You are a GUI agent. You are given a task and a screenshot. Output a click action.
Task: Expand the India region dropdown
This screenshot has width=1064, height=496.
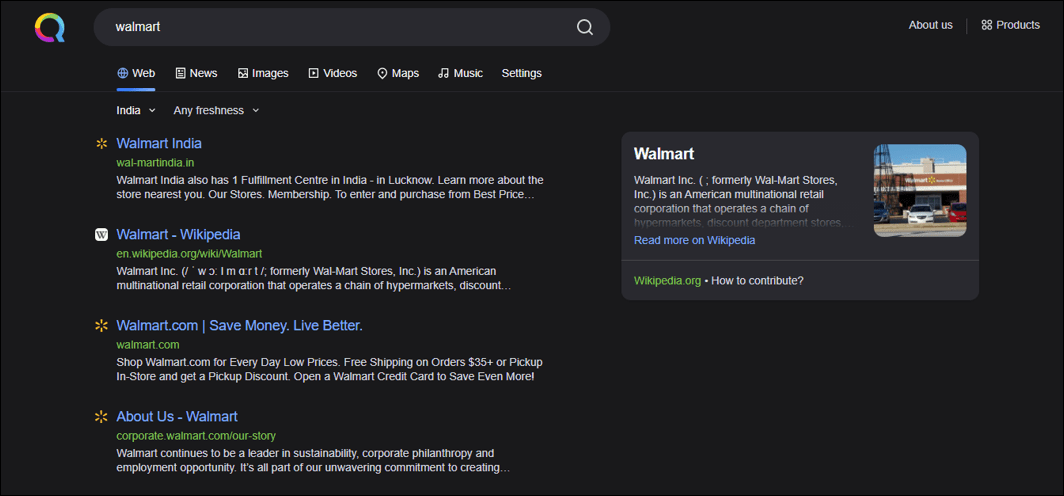point(136,110)
